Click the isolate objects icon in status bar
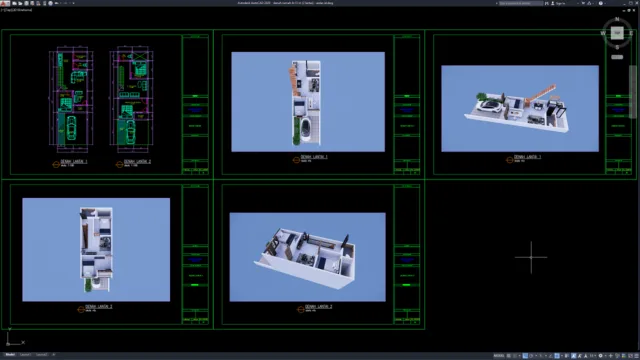Viewport: 640px width, 360px height. pyautogui.click(x=617, y=356)
